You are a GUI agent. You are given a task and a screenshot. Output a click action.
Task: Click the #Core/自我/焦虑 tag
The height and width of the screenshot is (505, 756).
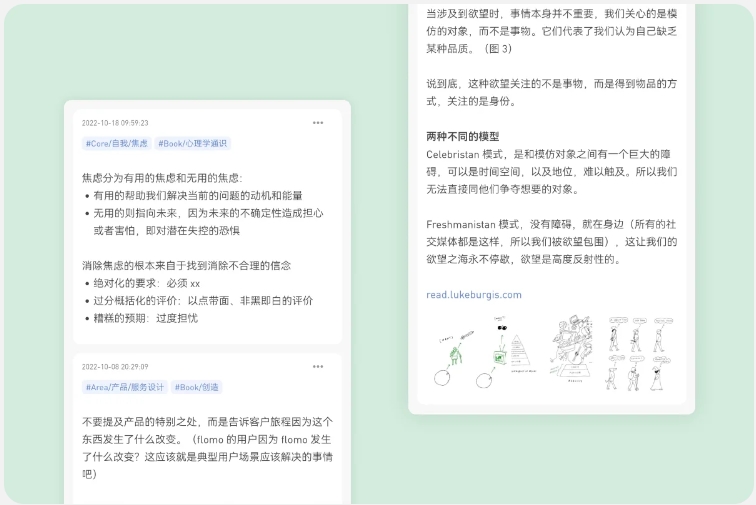pyautogui.click(x=117, y=144)
